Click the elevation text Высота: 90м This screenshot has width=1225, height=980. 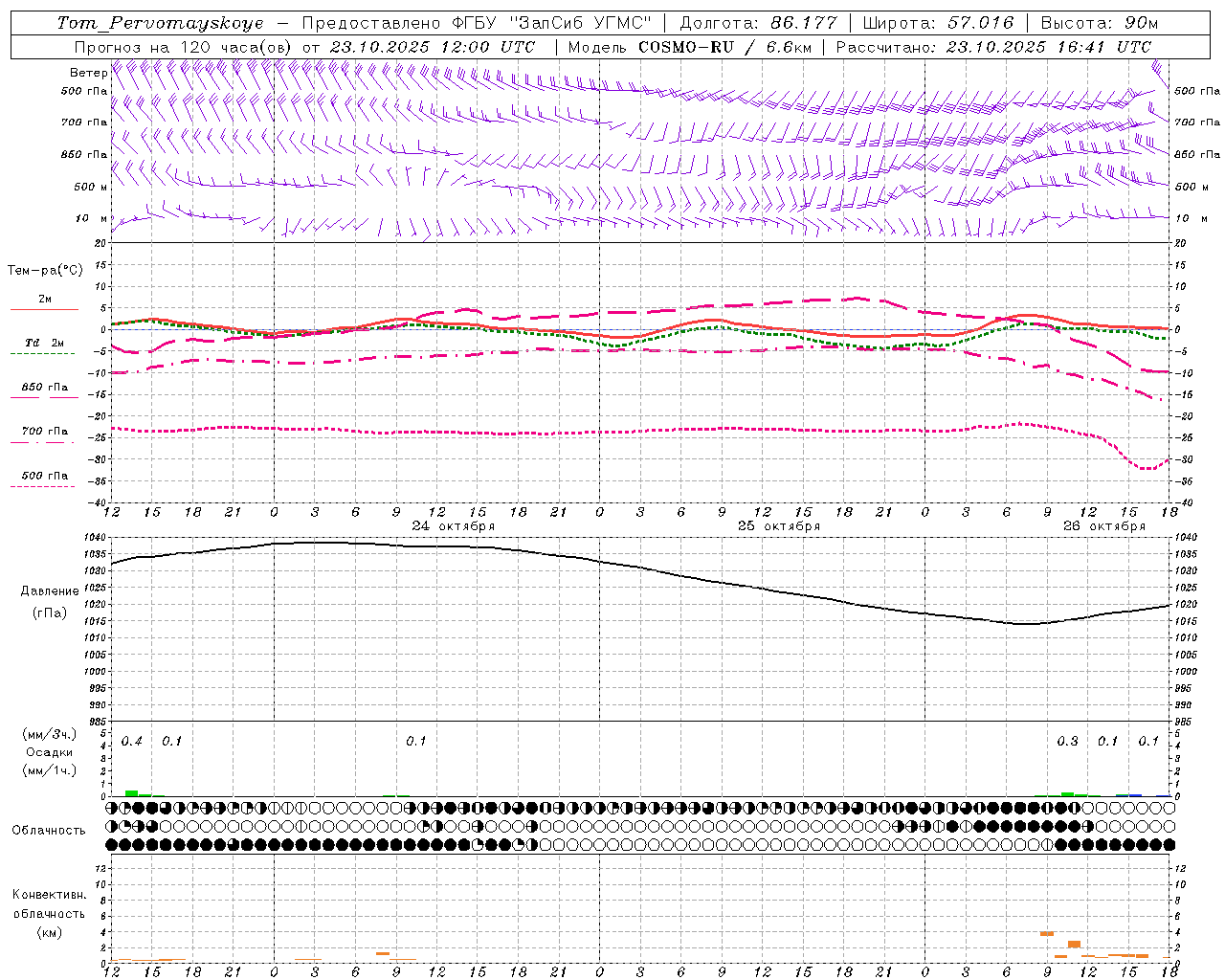click(x=1099, y=23)
